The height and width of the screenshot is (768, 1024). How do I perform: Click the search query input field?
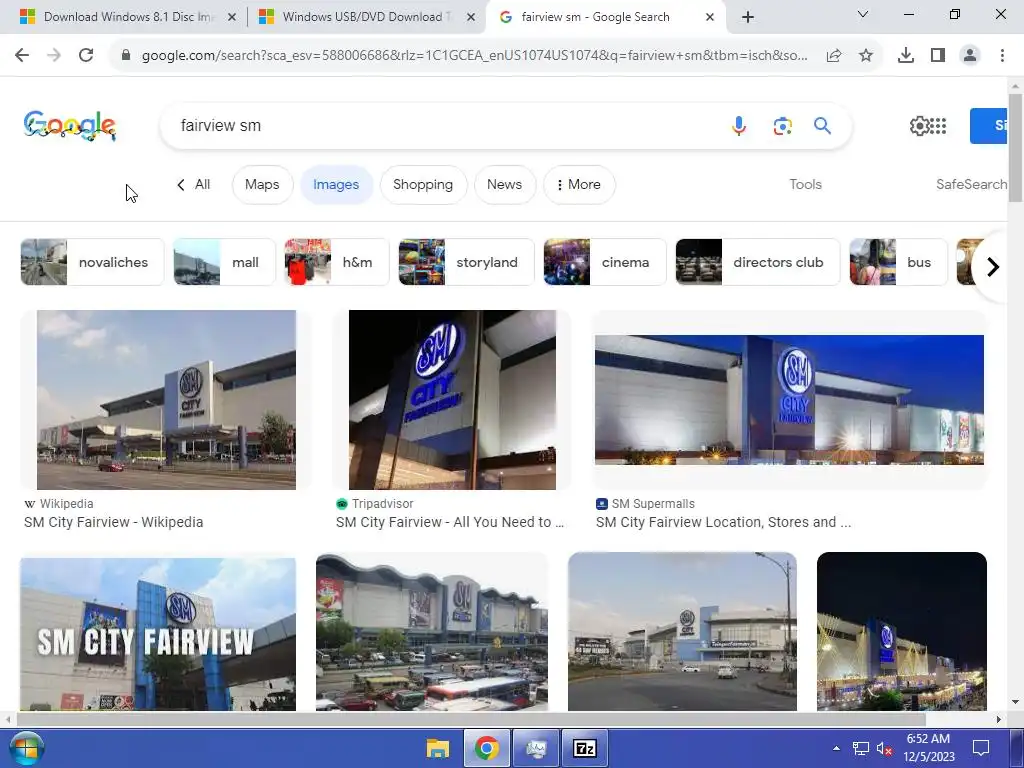pyautogui.click(x=444, y=125)
